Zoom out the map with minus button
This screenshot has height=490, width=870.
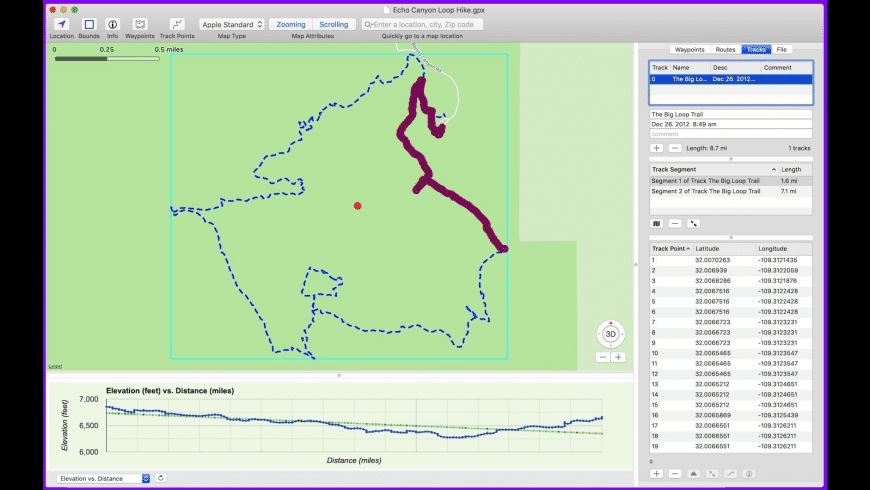point(603,357)
